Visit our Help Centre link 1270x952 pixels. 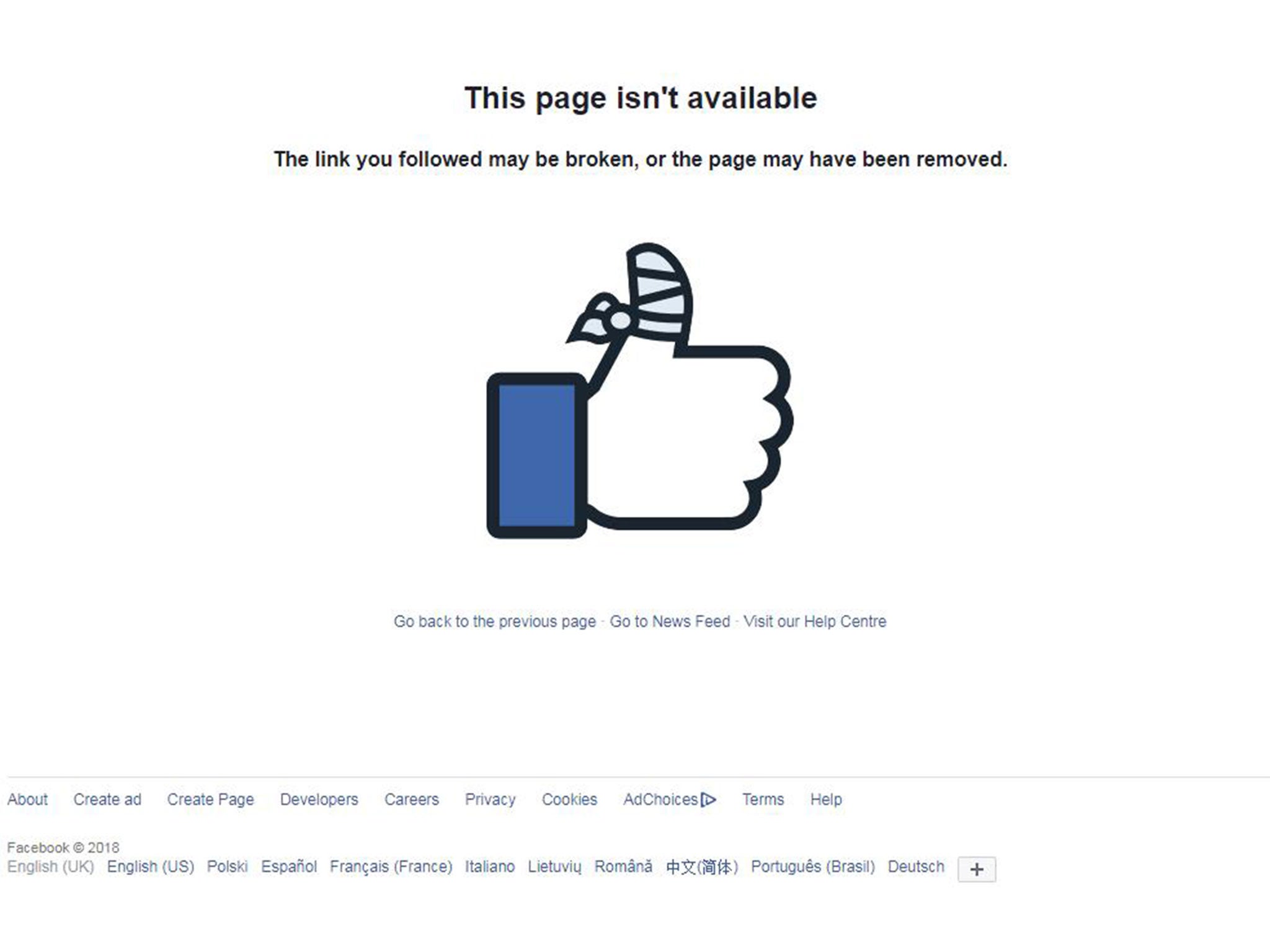point(815,621)
